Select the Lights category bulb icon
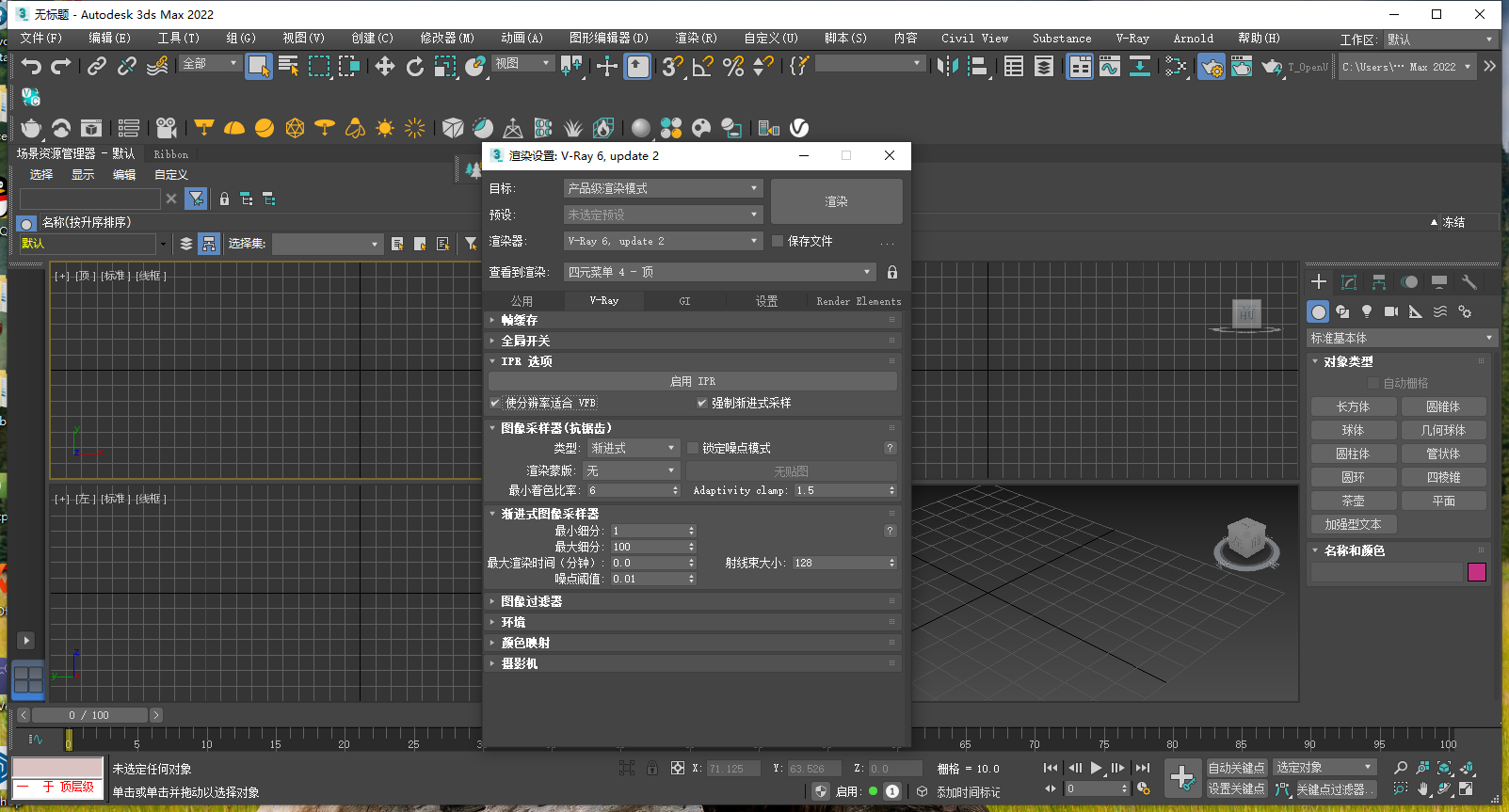This screenshot has width=1509, height=812. coord(1367,311)
